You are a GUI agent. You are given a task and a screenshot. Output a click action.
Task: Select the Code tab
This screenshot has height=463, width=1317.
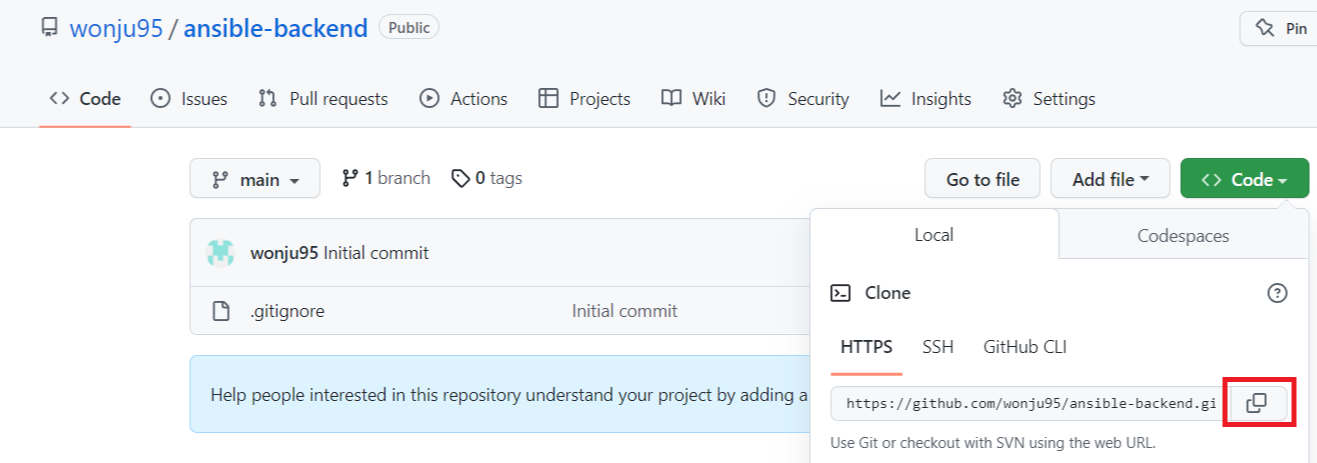tap(85, 98)
